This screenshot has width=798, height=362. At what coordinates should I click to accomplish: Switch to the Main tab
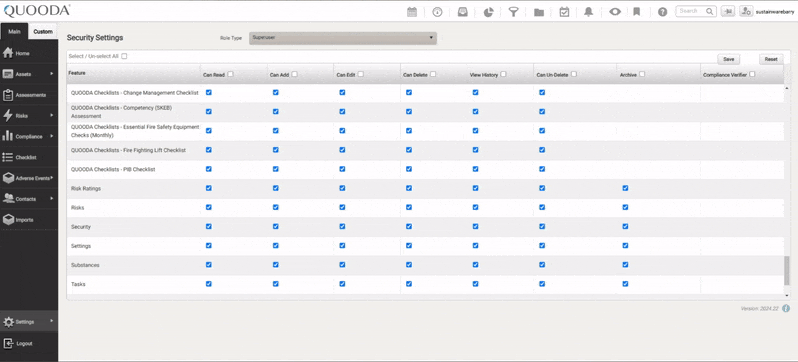pyautogui.click(x=14, y=32)
